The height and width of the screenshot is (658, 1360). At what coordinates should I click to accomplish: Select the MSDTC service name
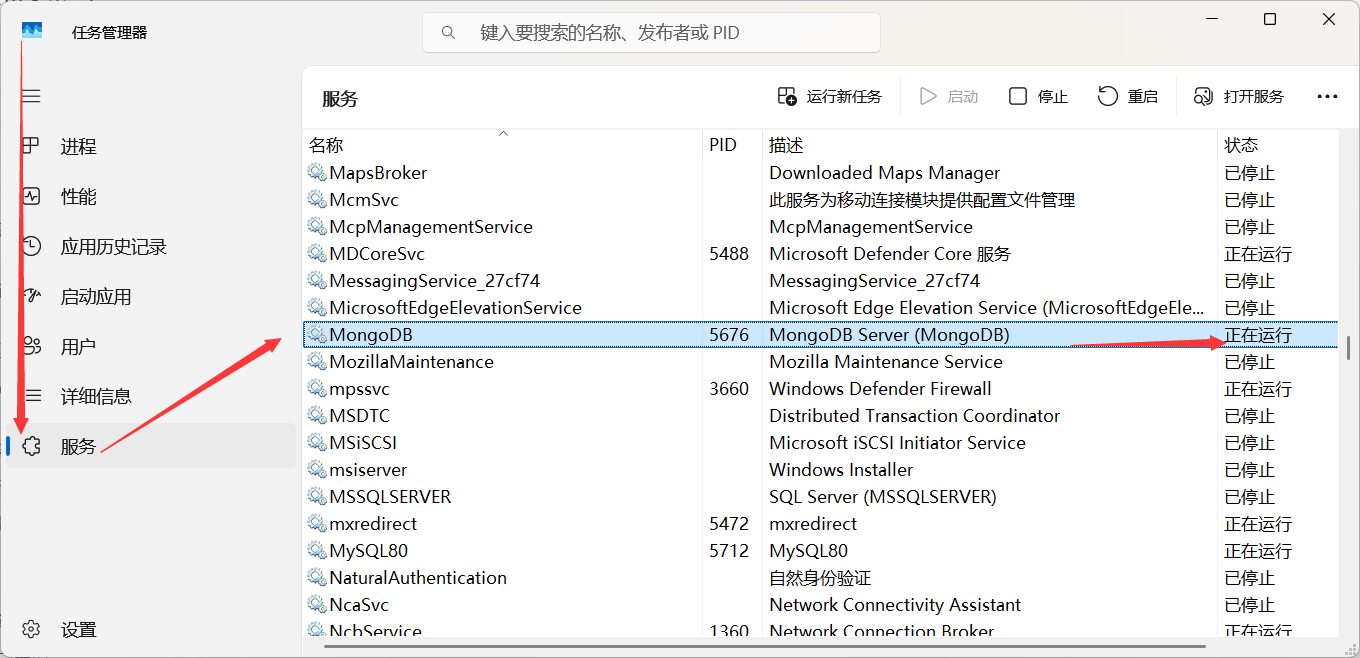(x=360, y=416)
